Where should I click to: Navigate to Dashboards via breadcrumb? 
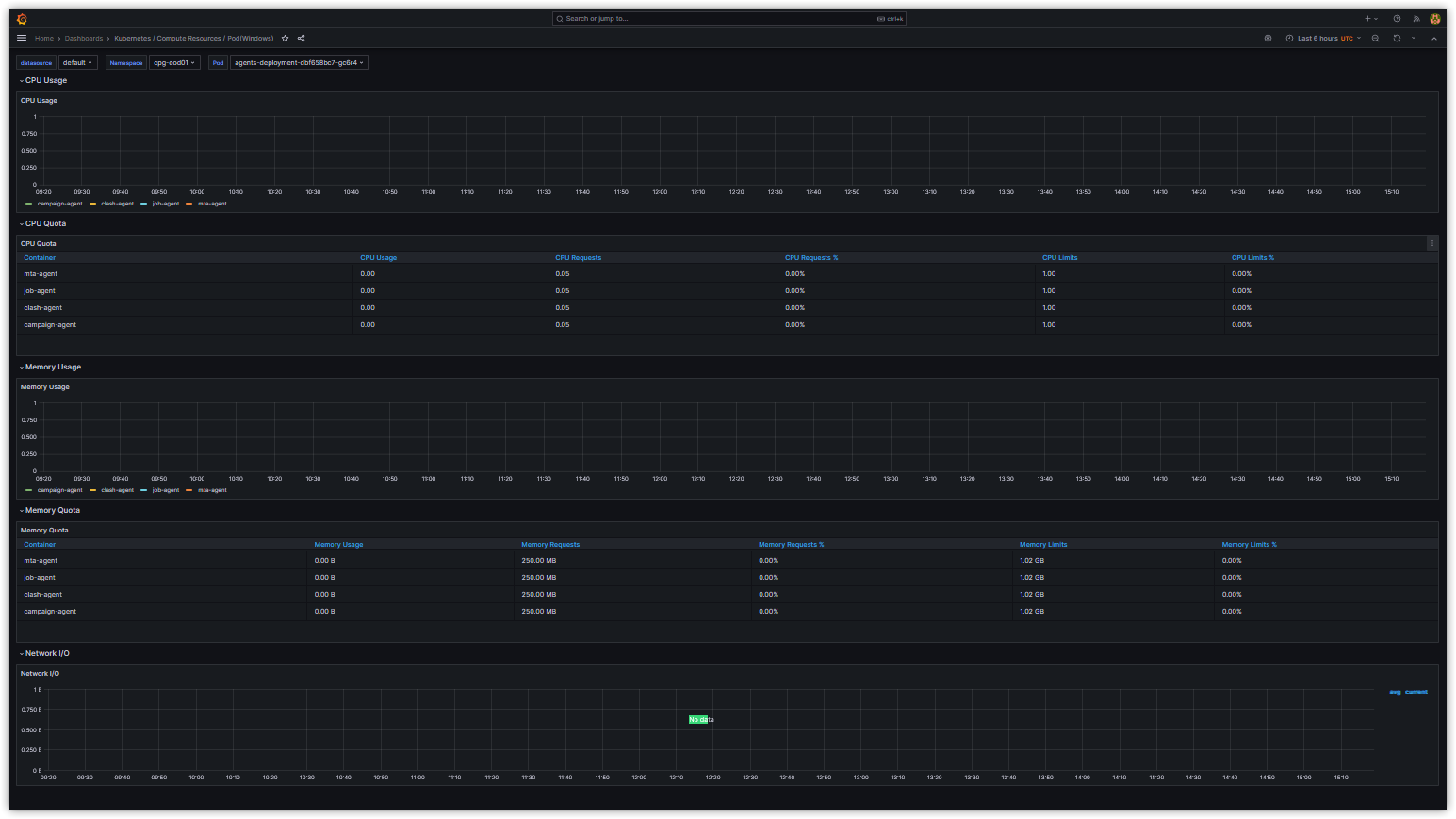(x=84, y=39)
